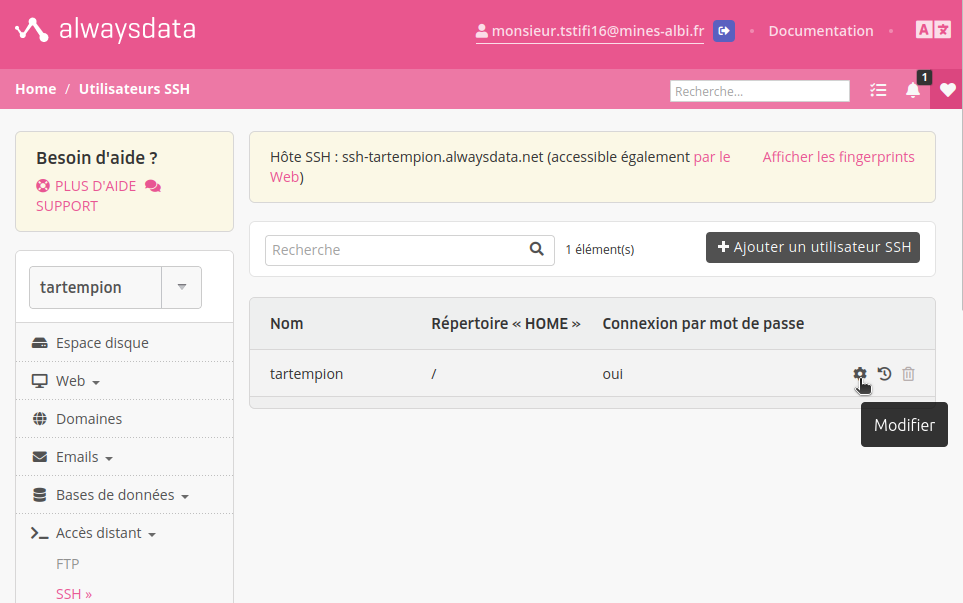Click Ajouter un utilisateur SSH button
Image resolution: width=963 pixels, height=603 pixels.
812,247
